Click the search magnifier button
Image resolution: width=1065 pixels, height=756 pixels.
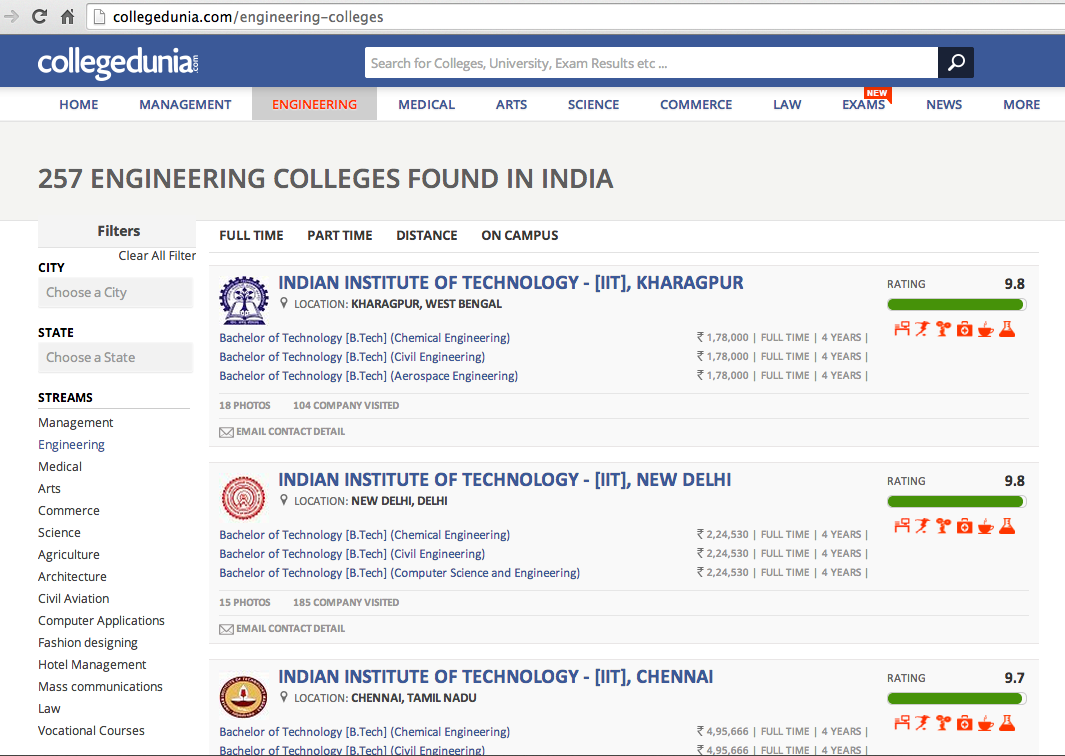click(x=956, y=62)
